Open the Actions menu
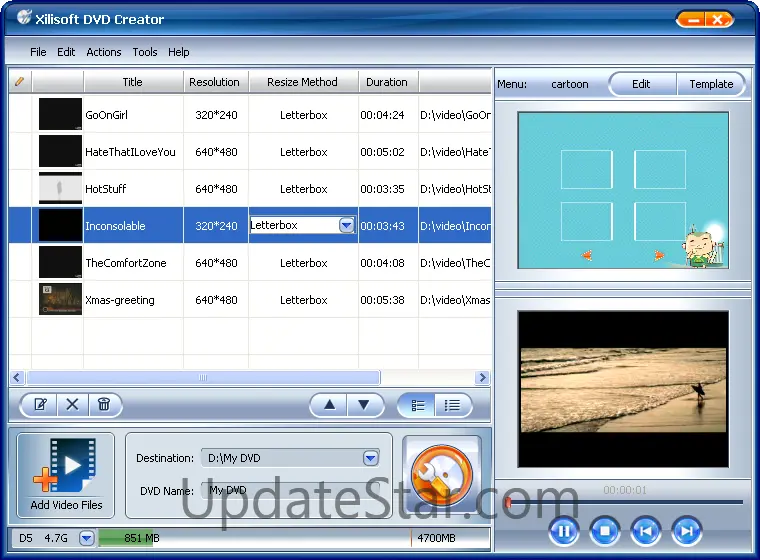 point(104,52)
